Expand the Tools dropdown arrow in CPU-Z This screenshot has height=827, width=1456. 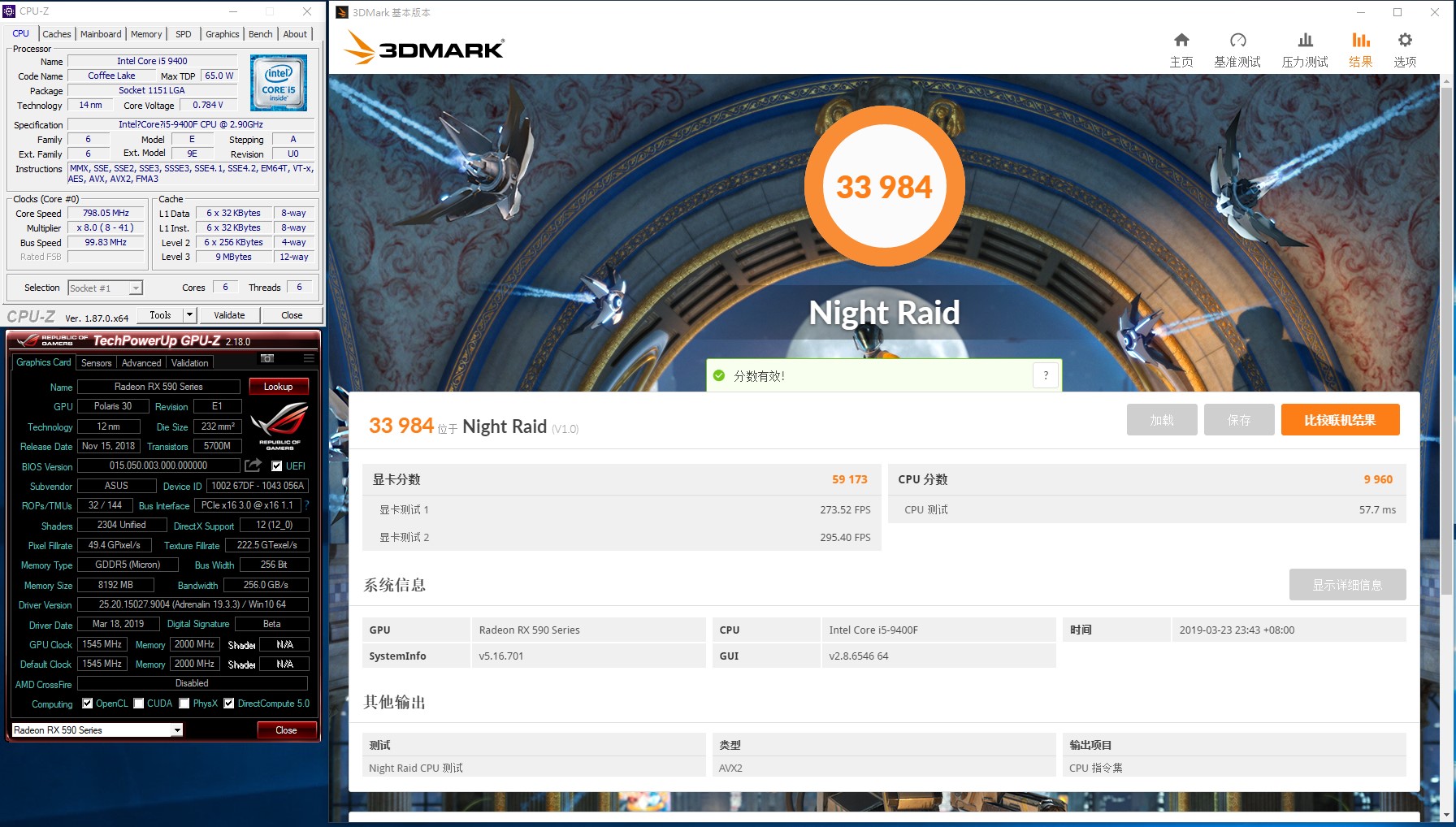189,314
